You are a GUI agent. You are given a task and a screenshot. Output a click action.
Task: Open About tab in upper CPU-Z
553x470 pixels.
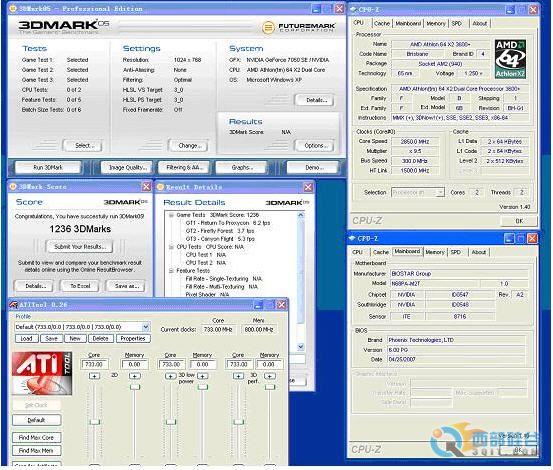tap(480, 23)
